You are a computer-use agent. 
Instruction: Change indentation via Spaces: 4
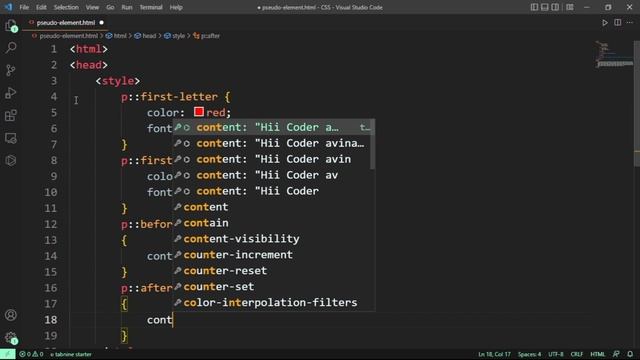pyautogui.click(x=529, y=354)
